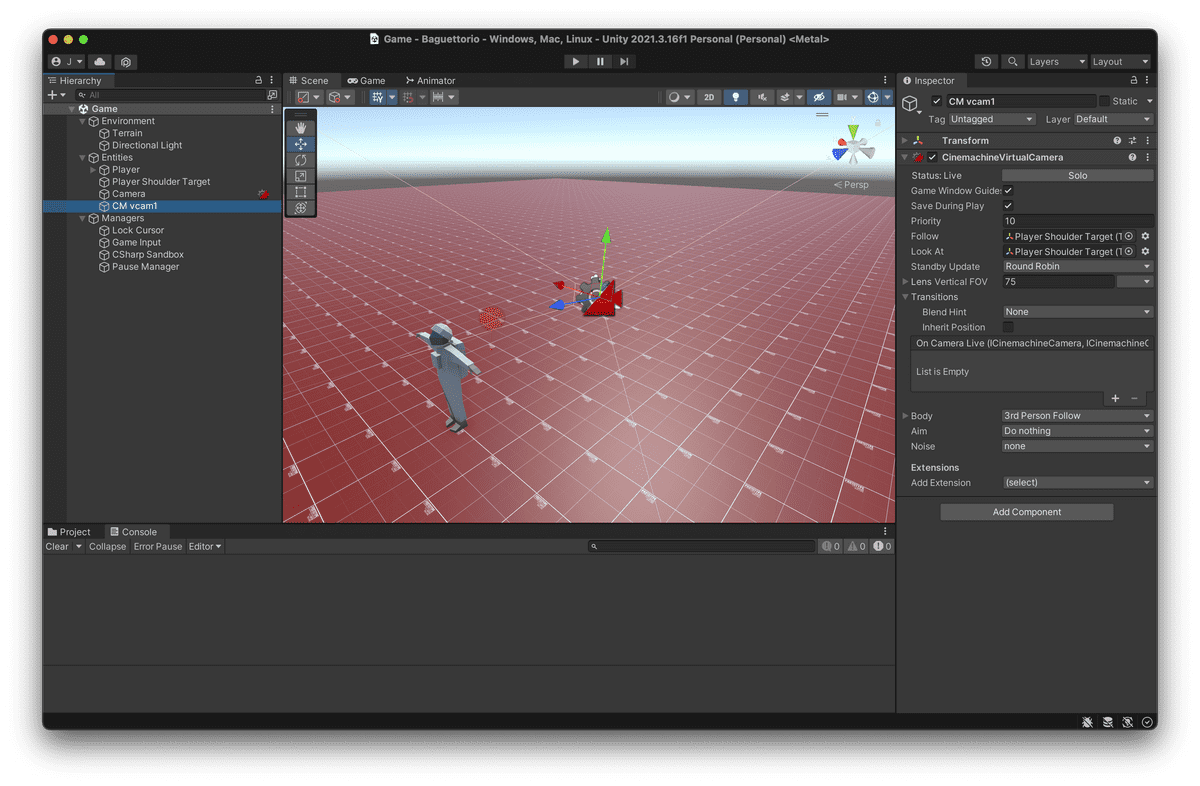Uncheck the Game Window Guides checkbox
The image size is (1200, 786).
point(1008,191)
